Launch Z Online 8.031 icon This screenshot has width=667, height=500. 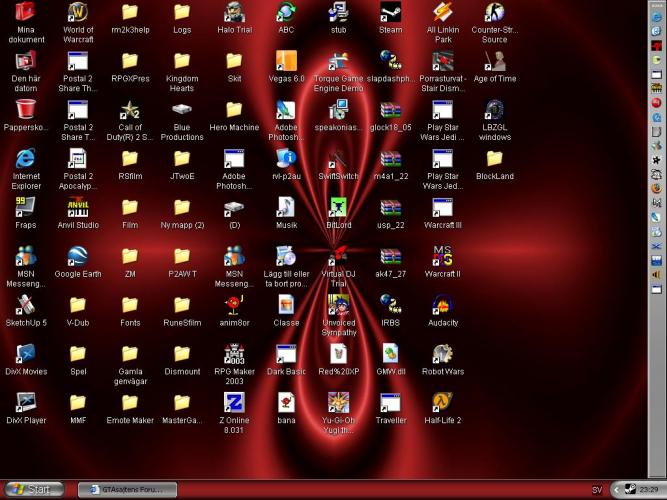(x=234, y=403)
